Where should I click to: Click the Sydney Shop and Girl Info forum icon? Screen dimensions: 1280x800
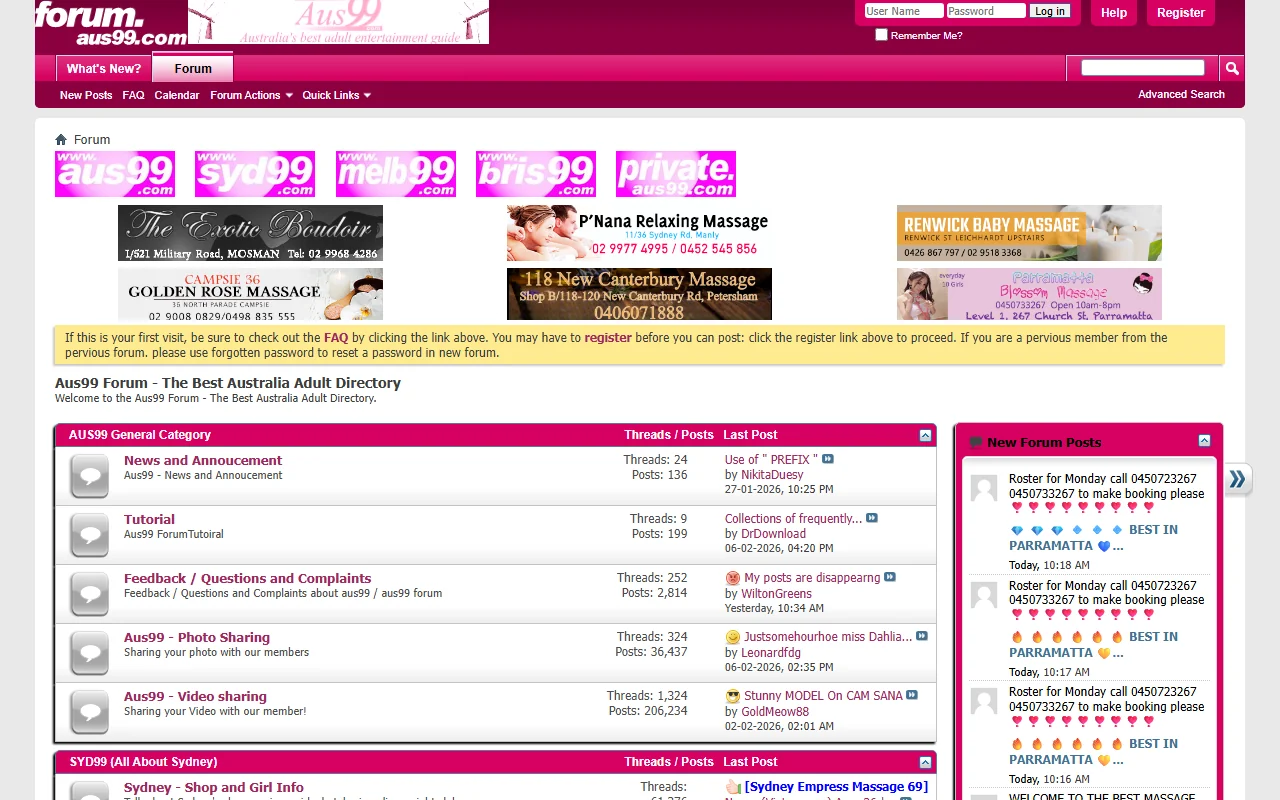[x=89, y=793]
